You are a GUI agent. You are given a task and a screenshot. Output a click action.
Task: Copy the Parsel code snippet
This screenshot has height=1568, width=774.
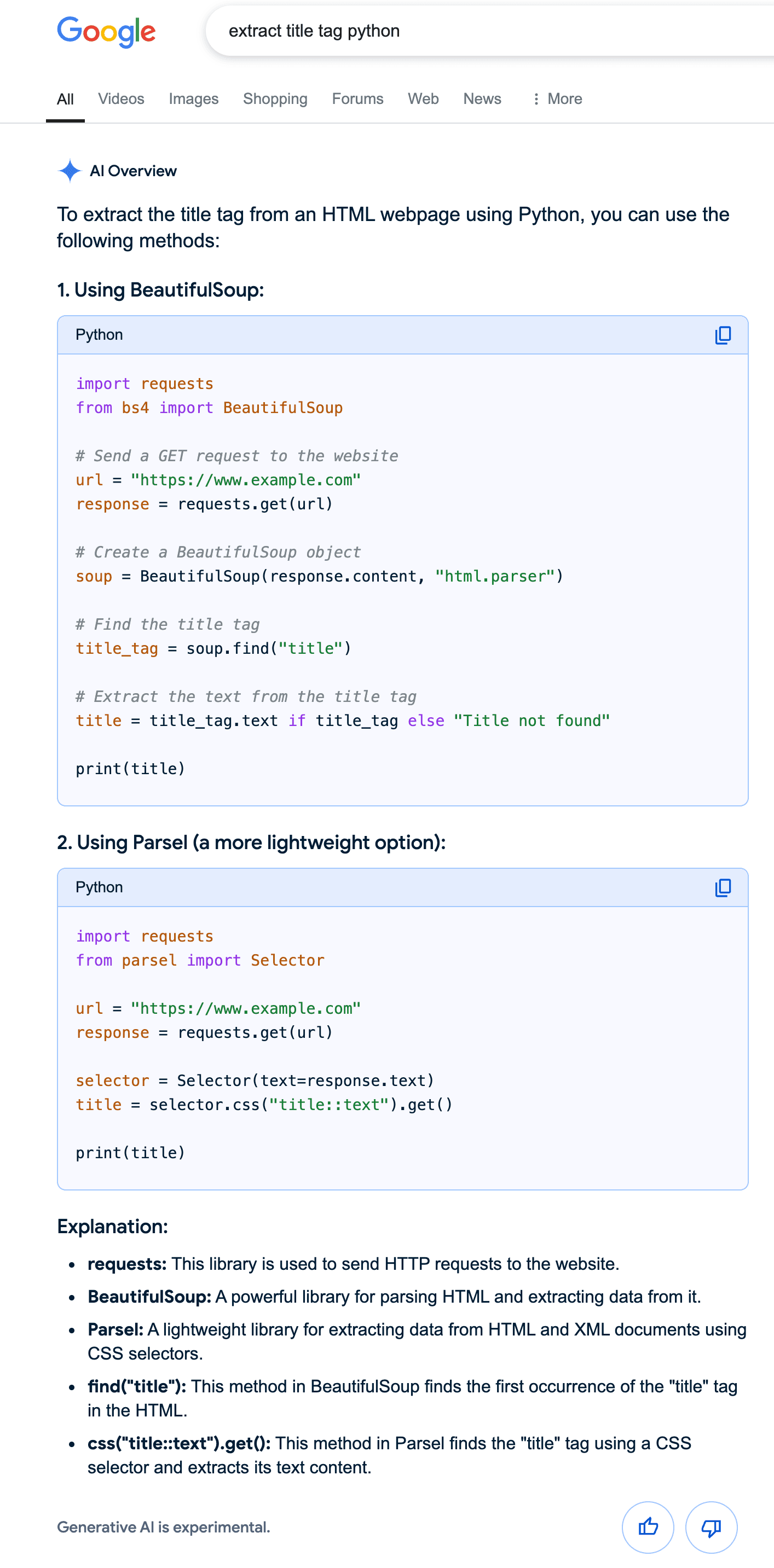722,887
